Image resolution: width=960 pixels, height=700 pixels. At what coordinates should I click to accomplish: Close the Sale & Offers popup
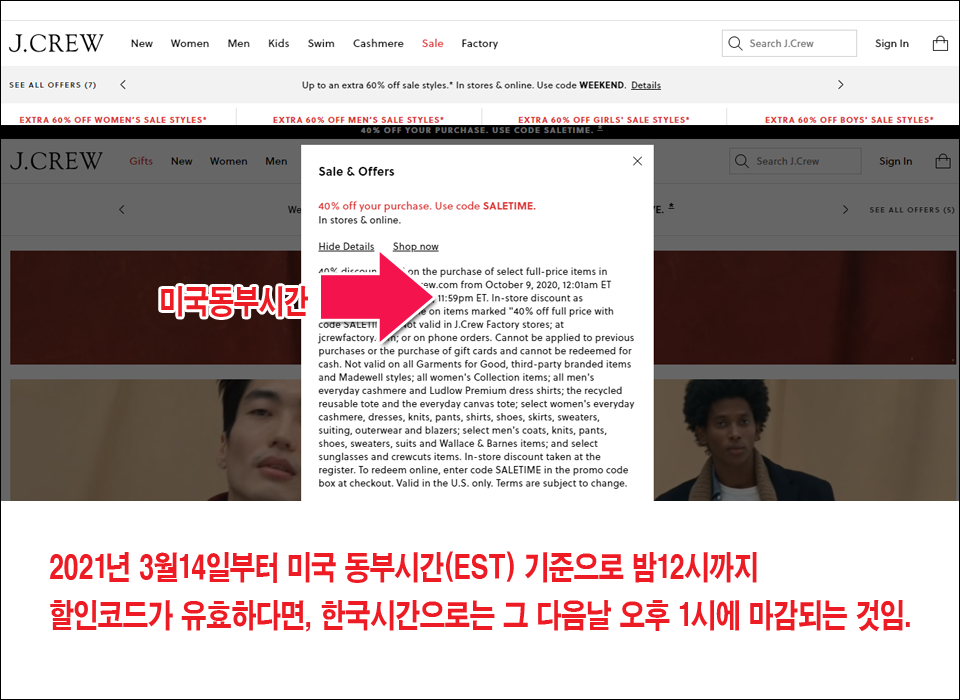click(637, 161)
